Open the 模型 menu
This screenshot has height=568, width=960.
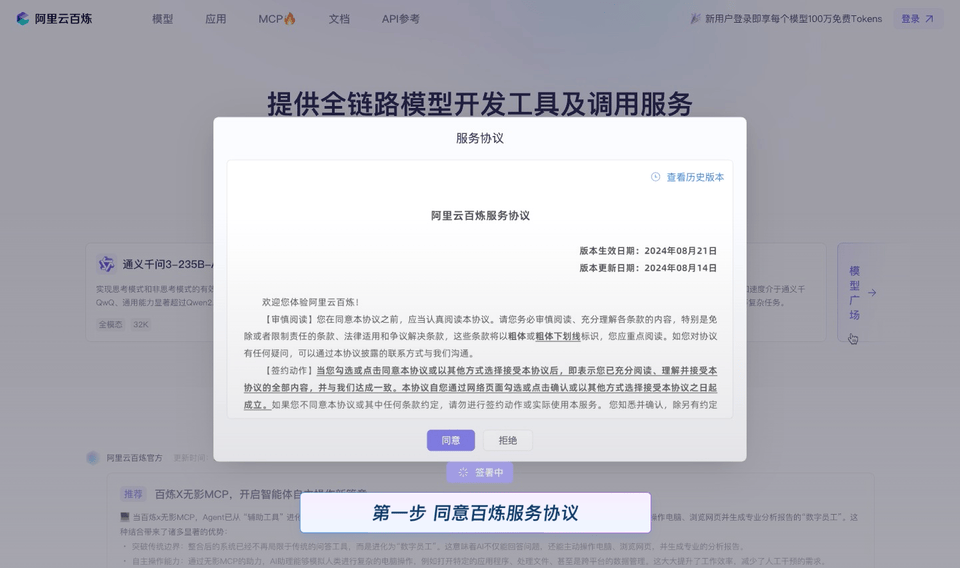(x=162, y=19)
